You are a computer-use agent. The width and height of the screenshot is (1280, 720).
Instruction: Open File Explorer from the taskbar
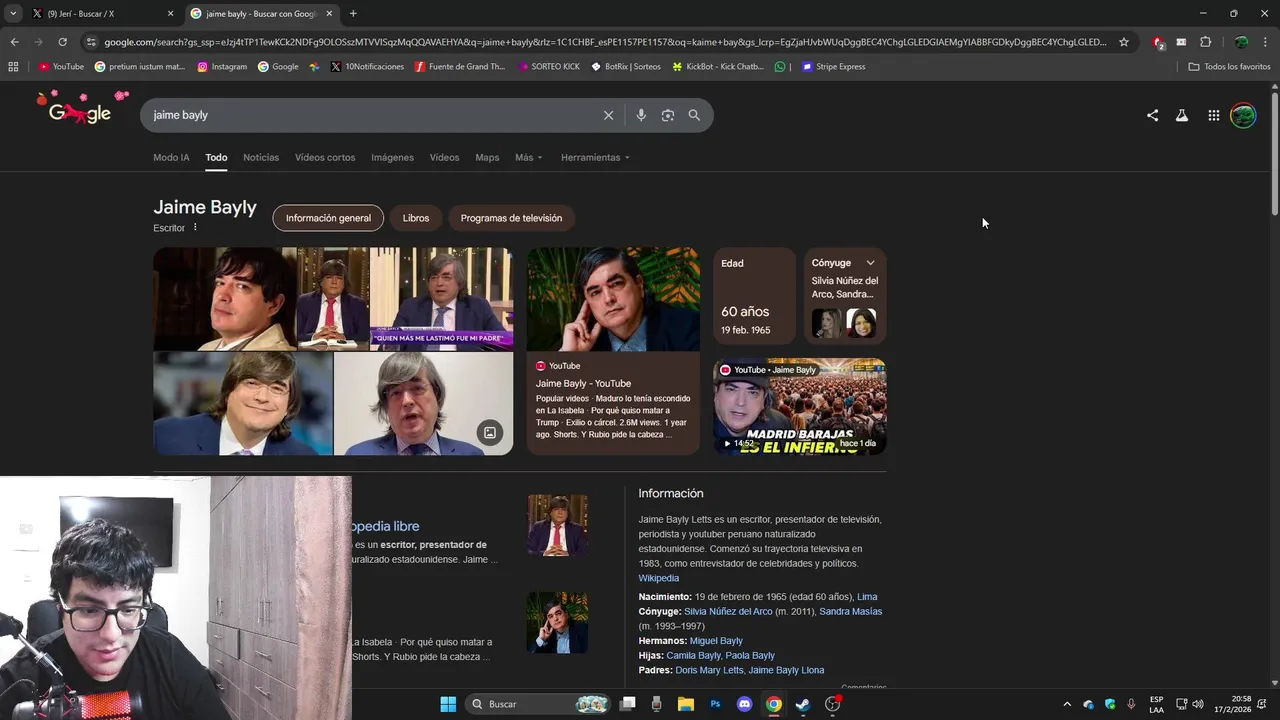click(x=686, y=704)
